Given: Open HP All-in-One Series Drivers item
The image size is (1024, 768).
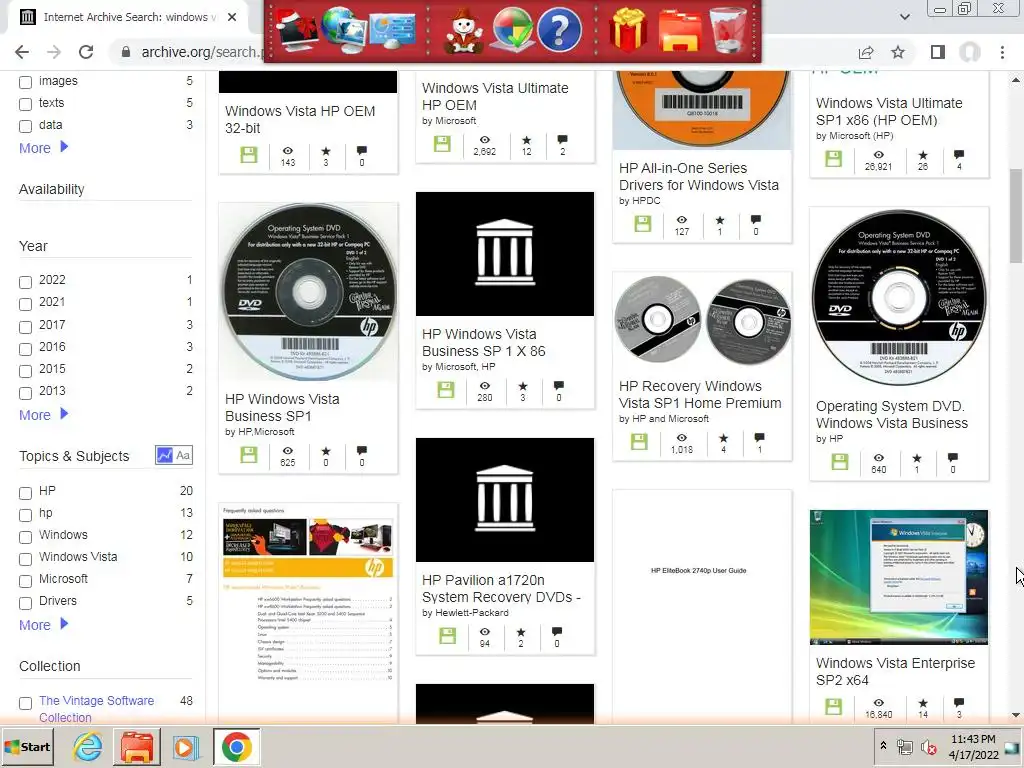Looking at the screenshot, I should tap(699, 176).
